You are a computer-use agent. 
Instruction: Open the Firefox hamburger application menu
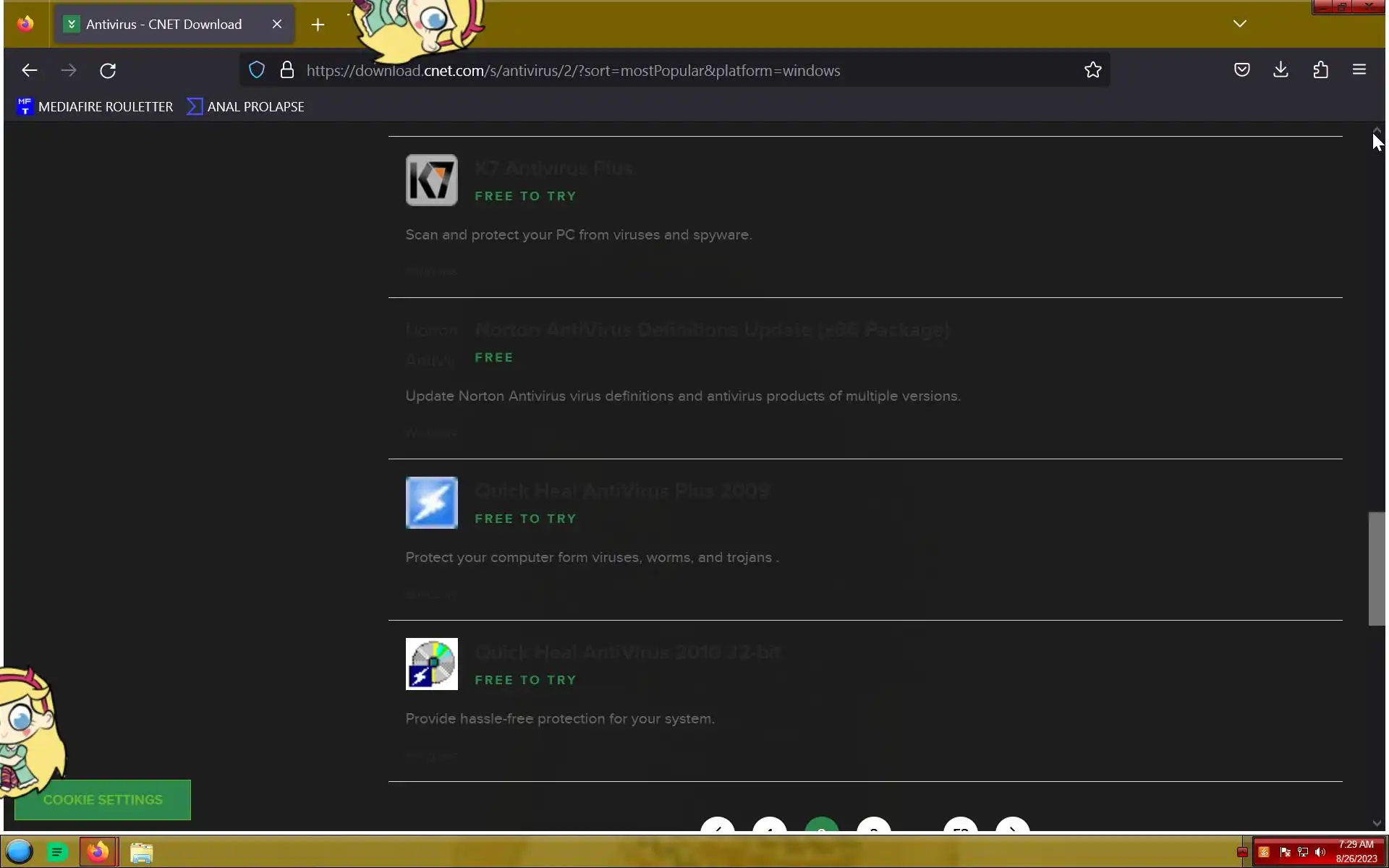tap(1359, 70)
